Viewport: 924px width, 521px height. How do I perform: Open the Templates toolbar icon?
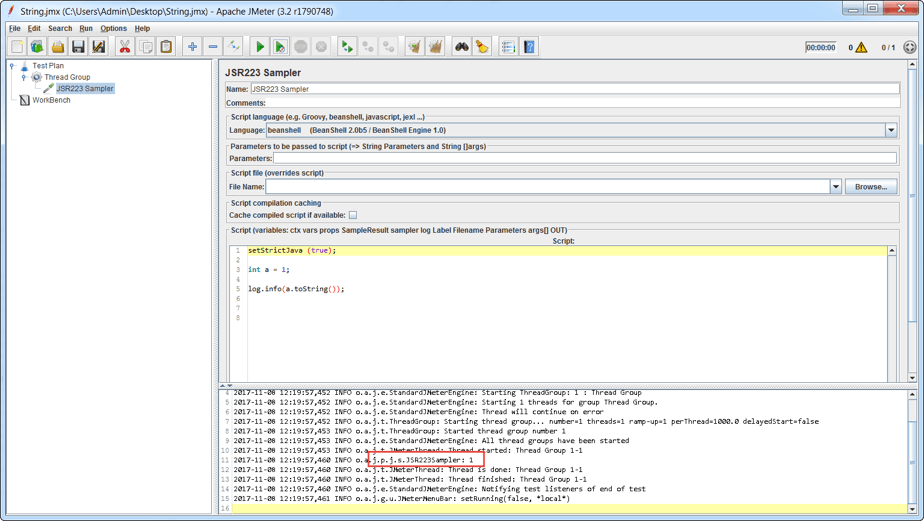tap(37, 47)
